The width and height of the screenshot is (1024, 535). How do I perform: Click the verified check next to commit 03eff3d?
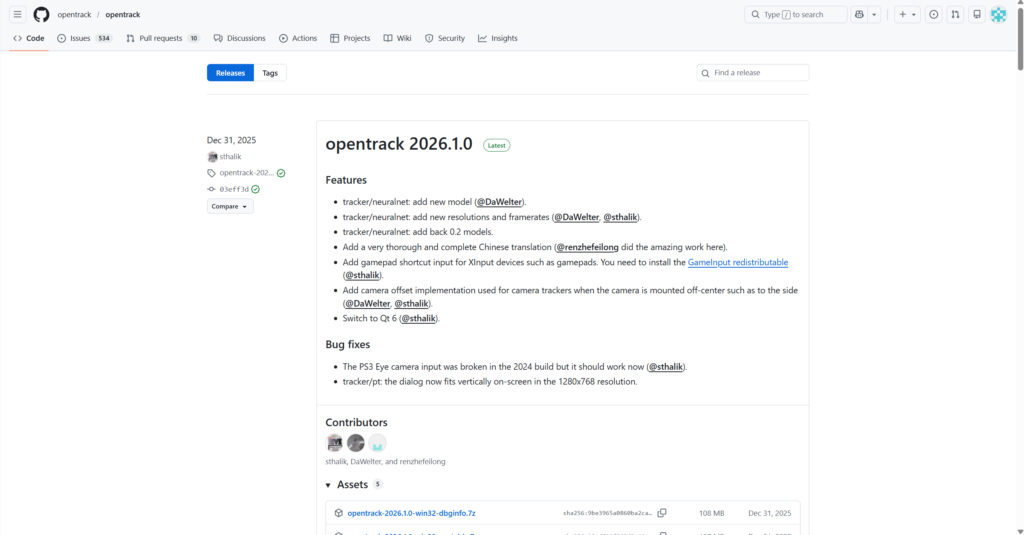pos(255,189)
